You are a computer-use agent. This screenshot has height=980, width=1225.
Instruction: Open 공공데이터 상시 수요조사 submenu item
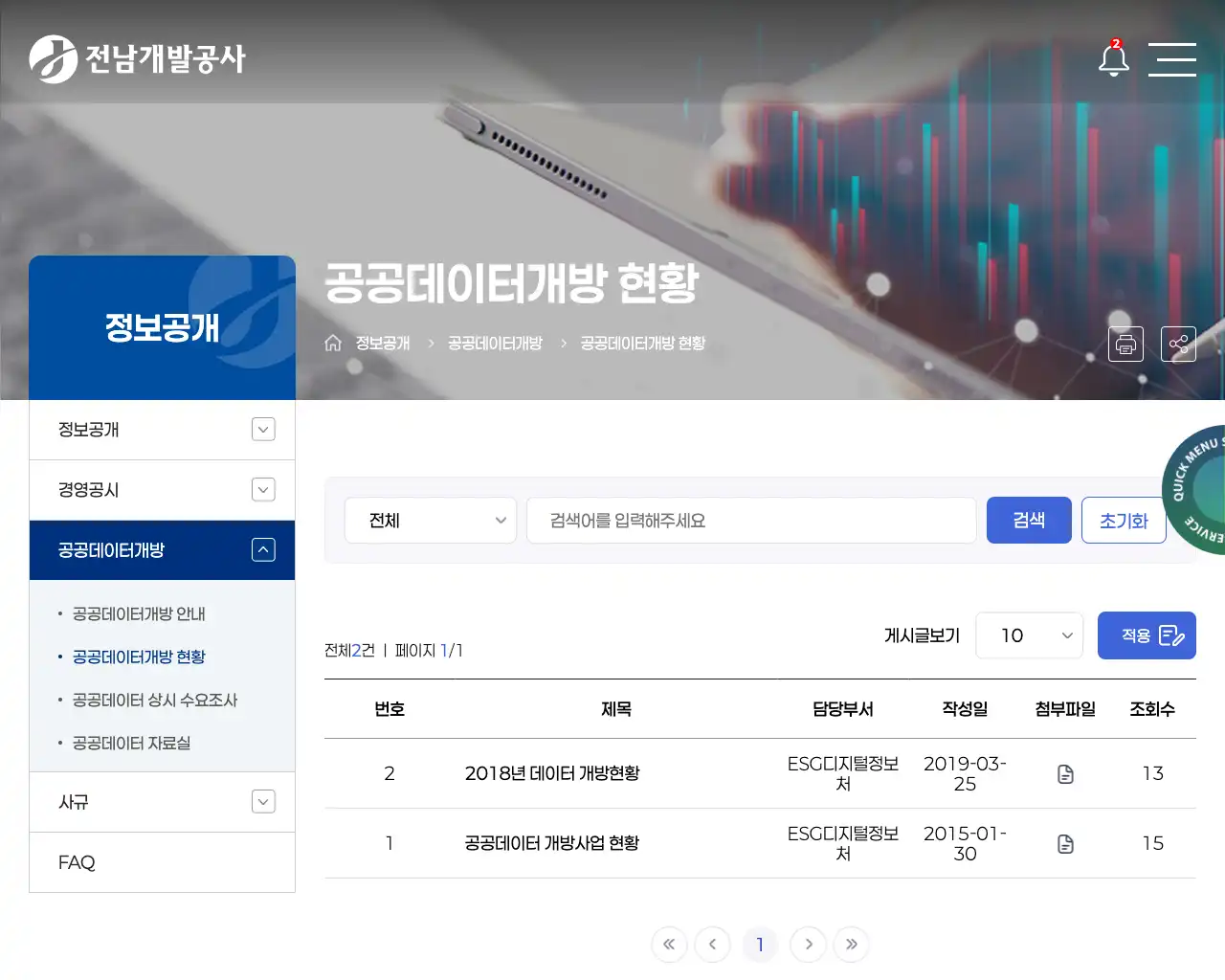155,701
